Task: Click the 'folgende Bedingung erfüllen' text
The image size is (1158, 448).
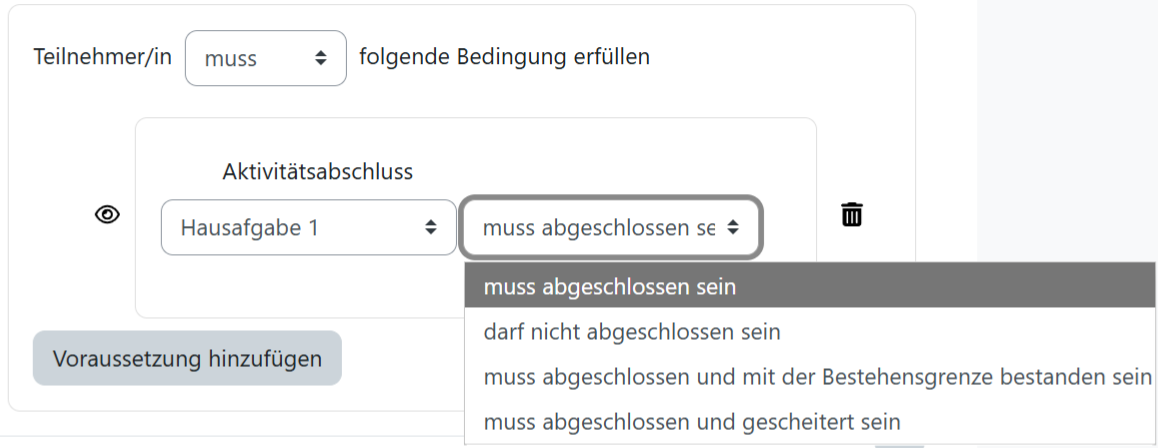Action: (x=504, y=57)
